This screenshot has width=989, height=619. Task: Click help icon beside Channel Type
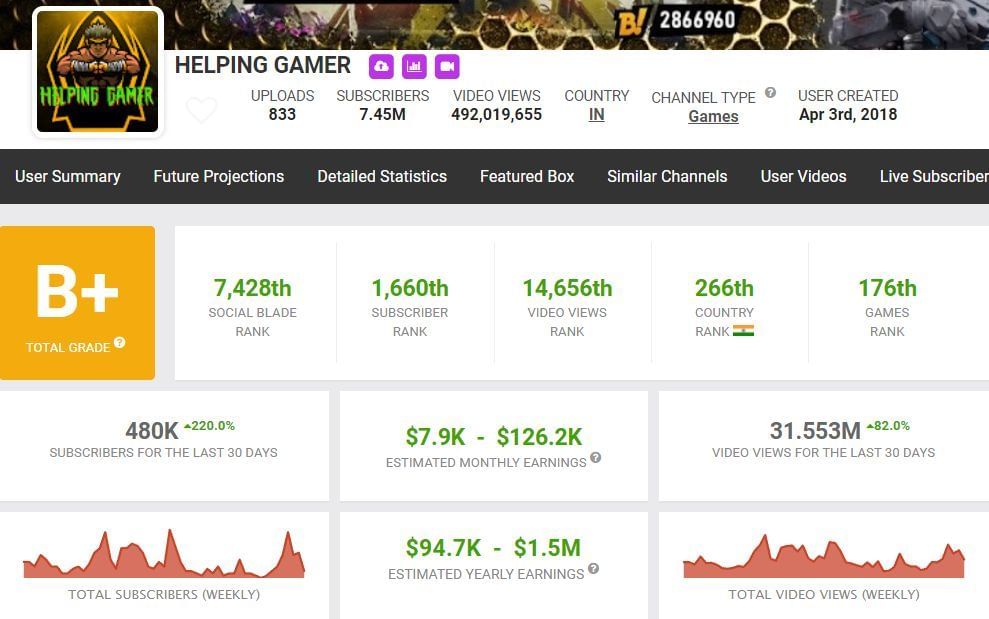click(x=770, y=93)
